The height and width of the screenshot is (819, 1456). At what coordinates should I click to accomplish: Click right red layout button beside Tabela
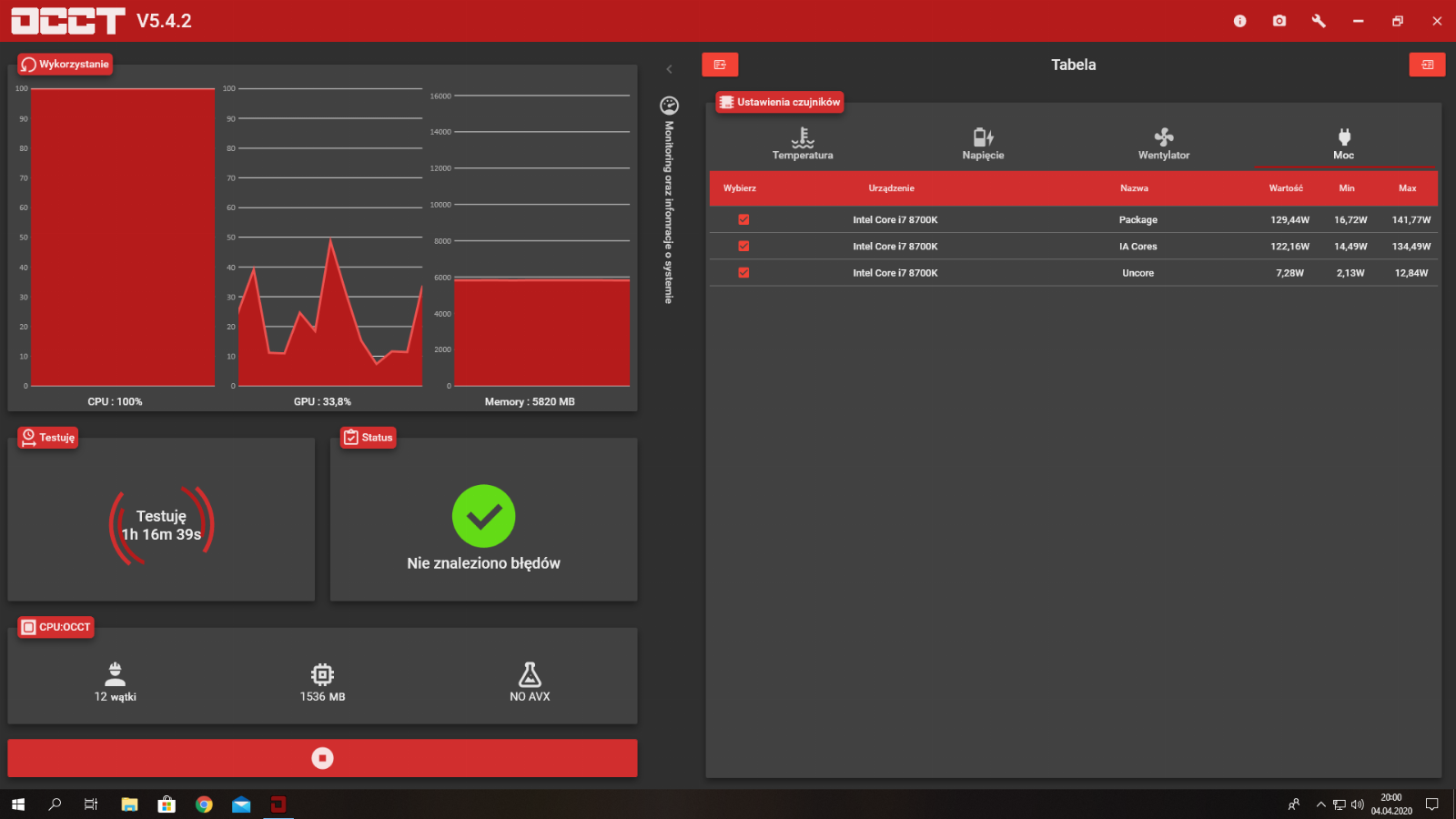pos(1427,65)
